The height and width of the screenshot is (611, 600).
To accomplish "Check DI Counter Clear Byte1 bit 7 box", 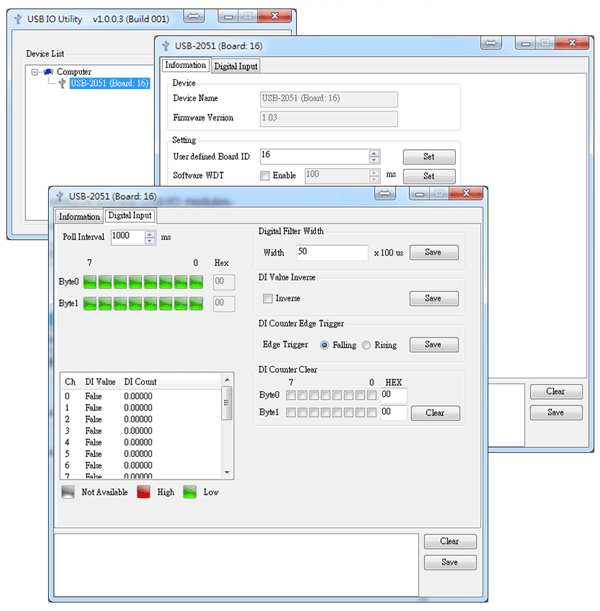I will click(x=291, y=412).
